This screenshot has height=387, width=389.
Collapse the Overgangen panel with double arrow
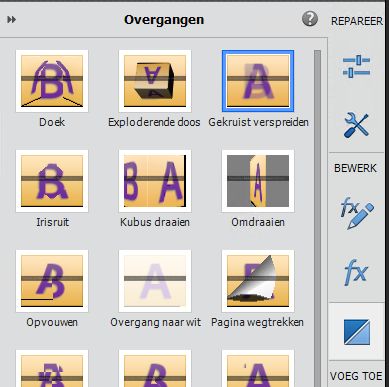[11, 20]
